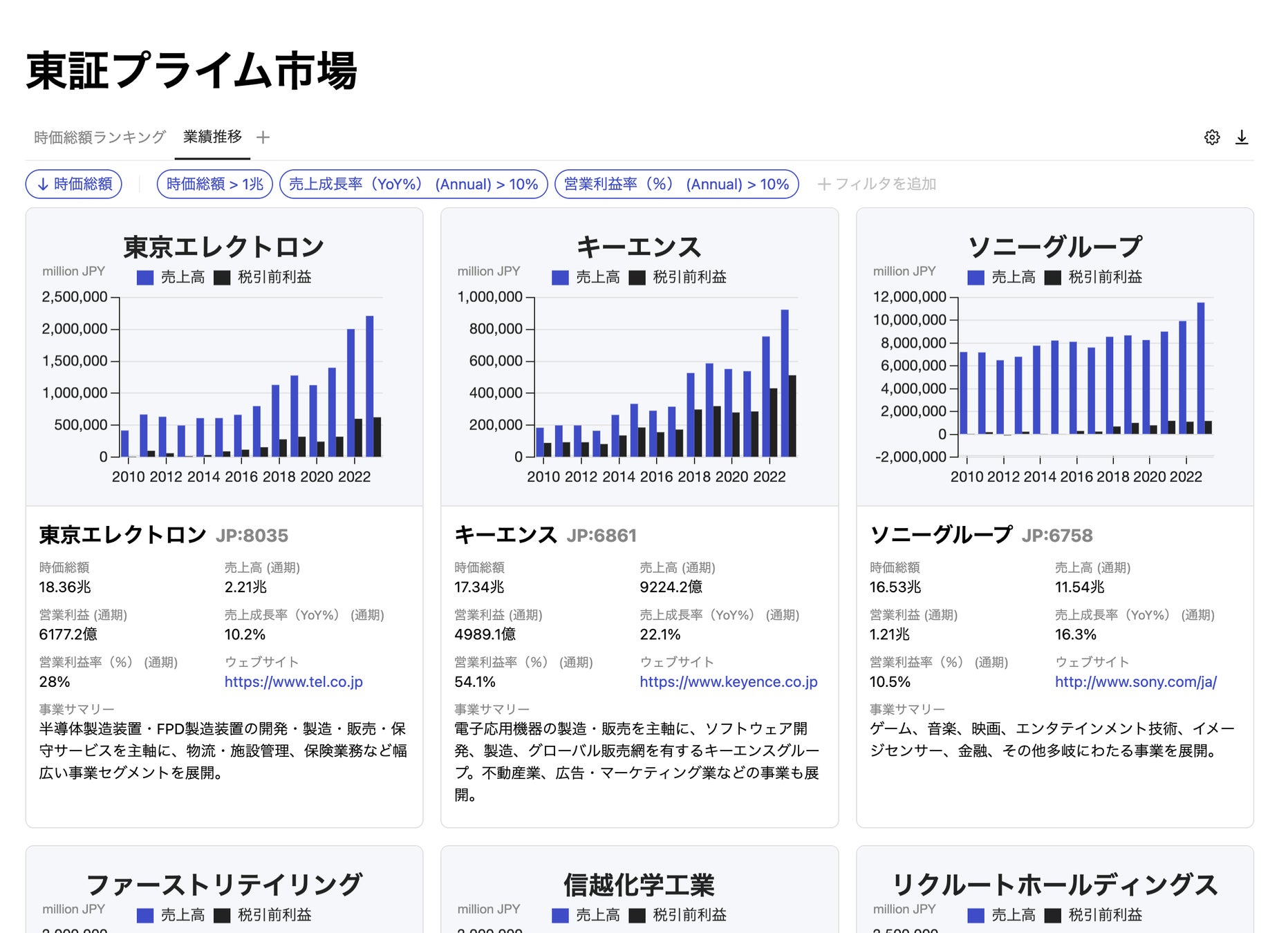
Task: Click blue 売上高 swatch in 東京エレクトロン legend
Action: [x=145, y=277]
